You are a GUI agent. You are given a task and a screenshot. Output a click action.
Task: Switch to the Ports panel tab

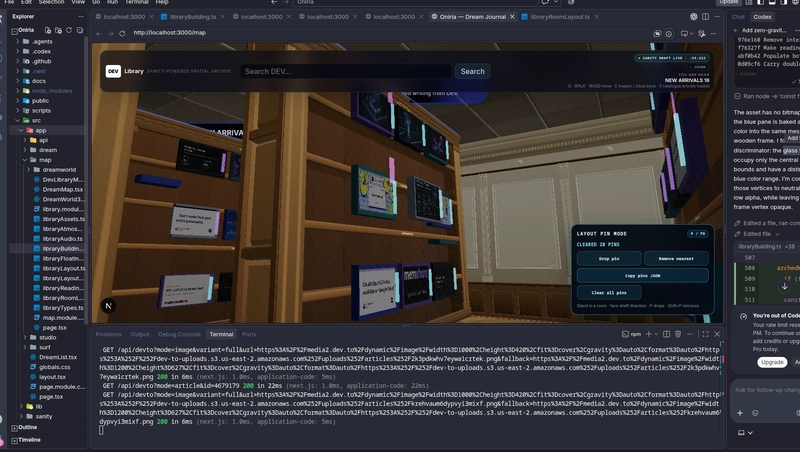(x=249, y=334)
